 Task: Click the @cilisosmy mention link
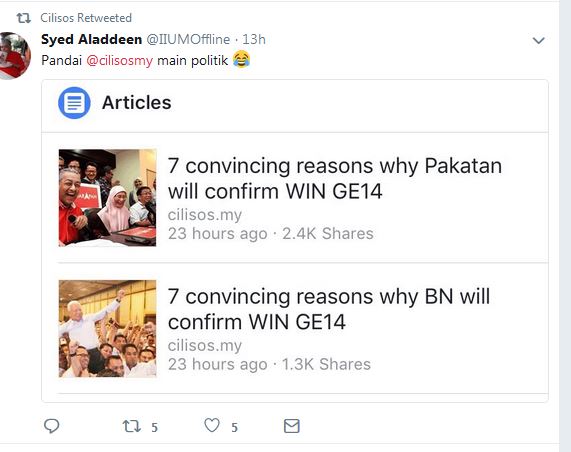coord(119,60)
